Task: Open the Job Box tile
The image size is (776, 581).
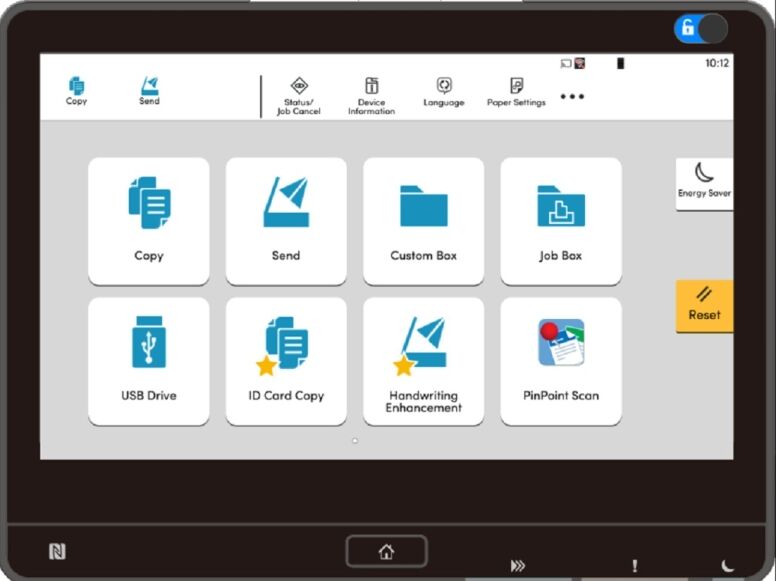Action: pos(560,220)
